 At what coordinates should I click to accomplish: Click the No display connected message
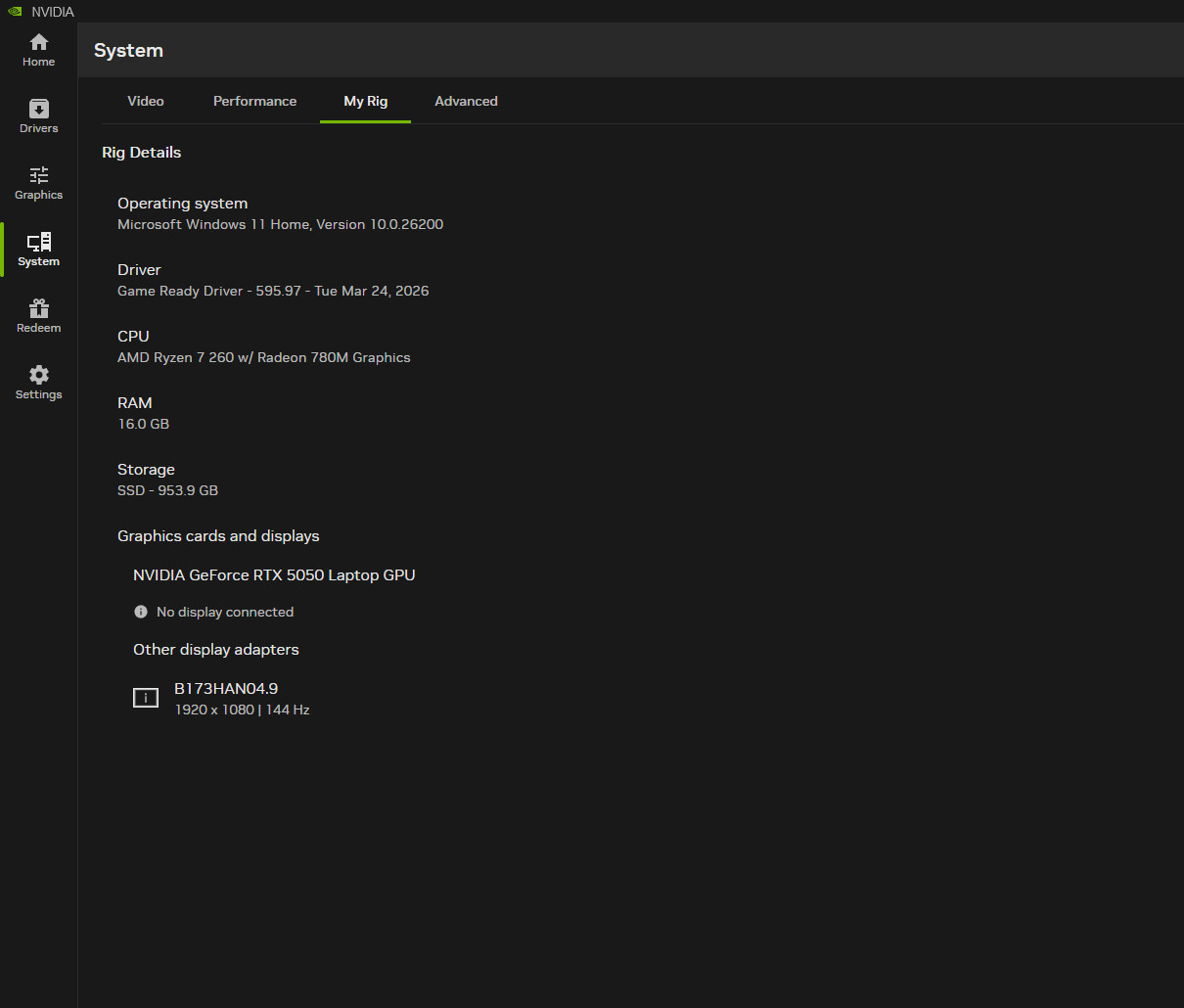pos(225,612)
